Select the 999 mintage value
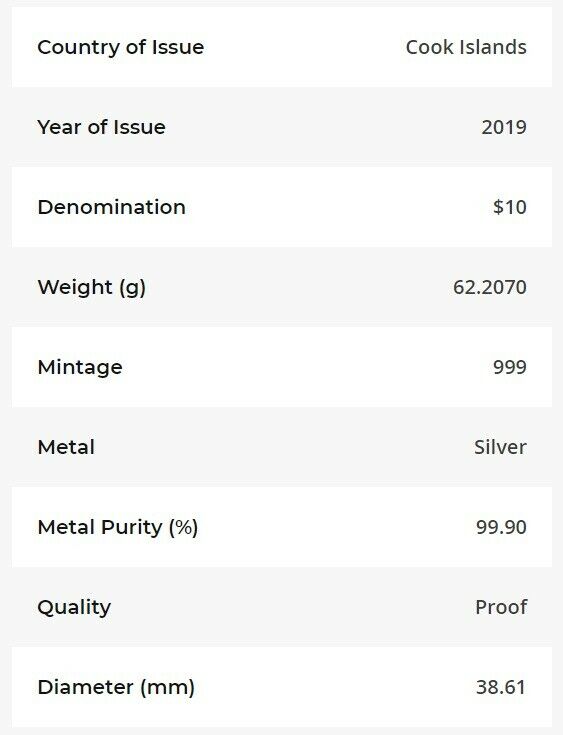 coord(510,367)
